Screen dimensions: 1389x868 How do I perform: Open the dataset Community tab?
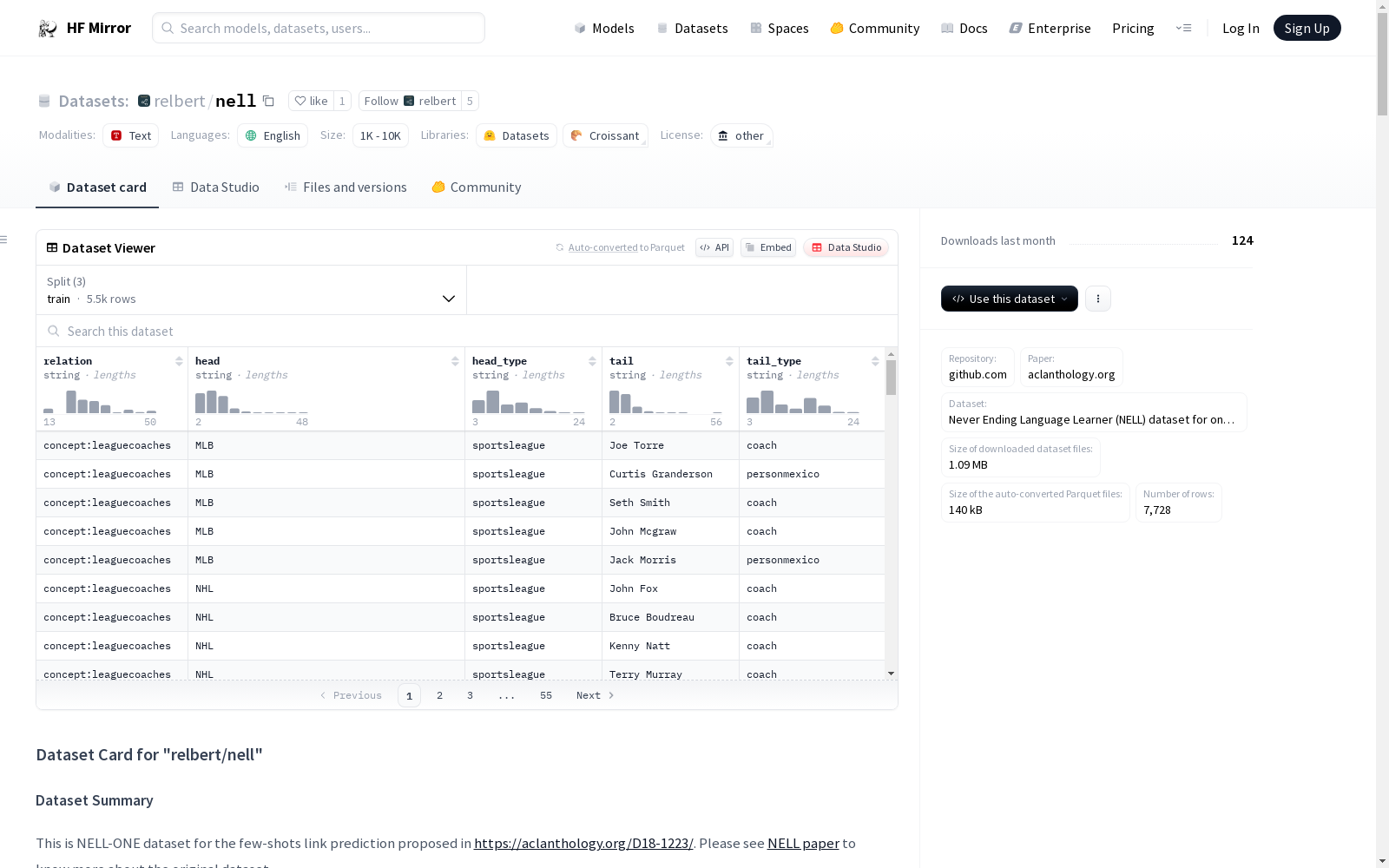click(477, 187)
